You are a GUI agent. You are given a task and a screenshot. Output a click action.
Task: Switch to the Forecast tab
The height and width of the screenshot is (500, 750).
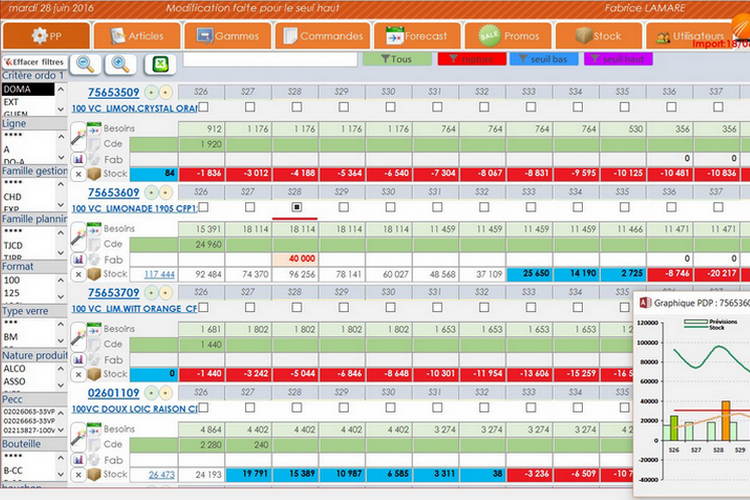416,36
